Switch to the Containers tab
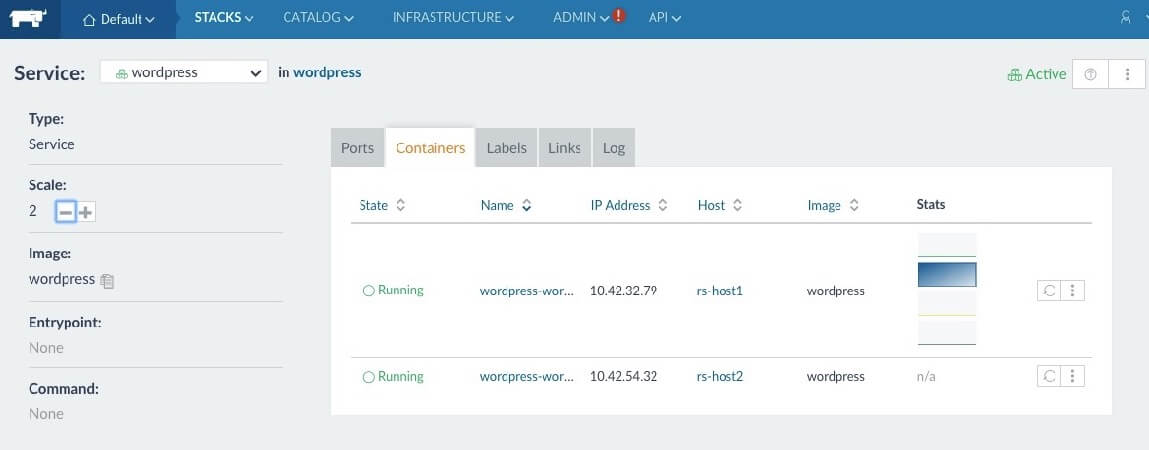 pyautogui.click(x=430, y=147)
